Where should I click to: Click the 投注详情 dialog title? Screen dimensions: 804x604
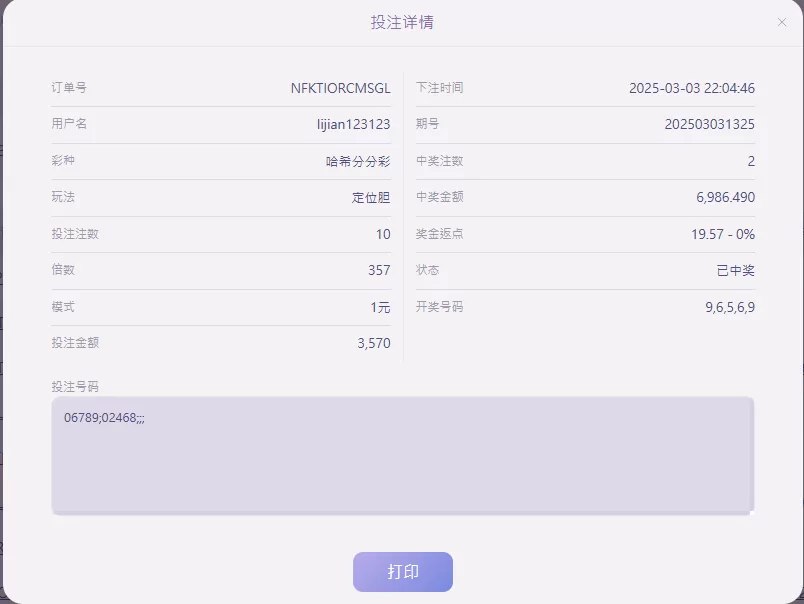[x=402, y=22]
